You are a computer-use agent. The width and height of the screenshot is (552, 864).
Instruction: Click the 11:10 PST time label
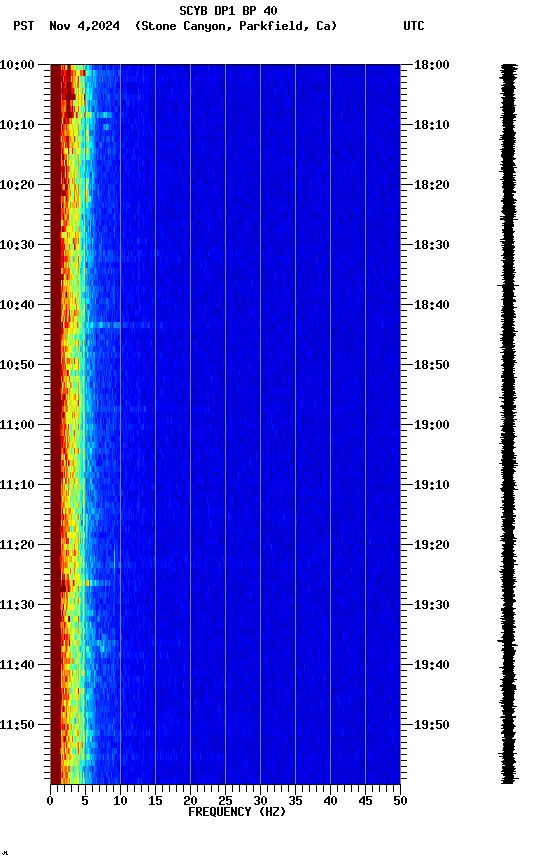[17, 485]
